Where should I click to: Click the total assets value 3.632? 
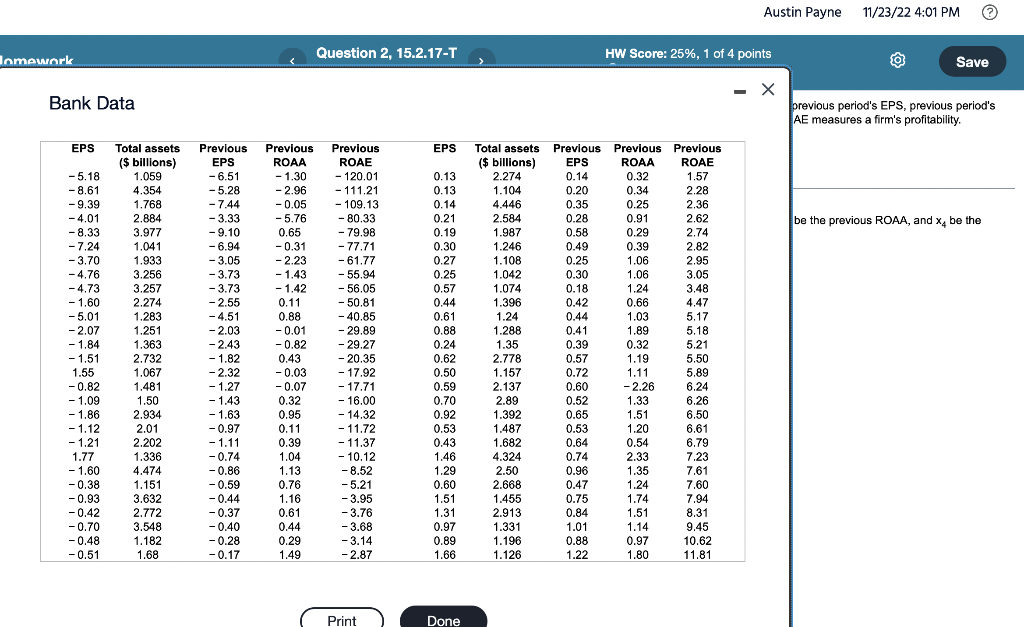[x=148, y=499]
